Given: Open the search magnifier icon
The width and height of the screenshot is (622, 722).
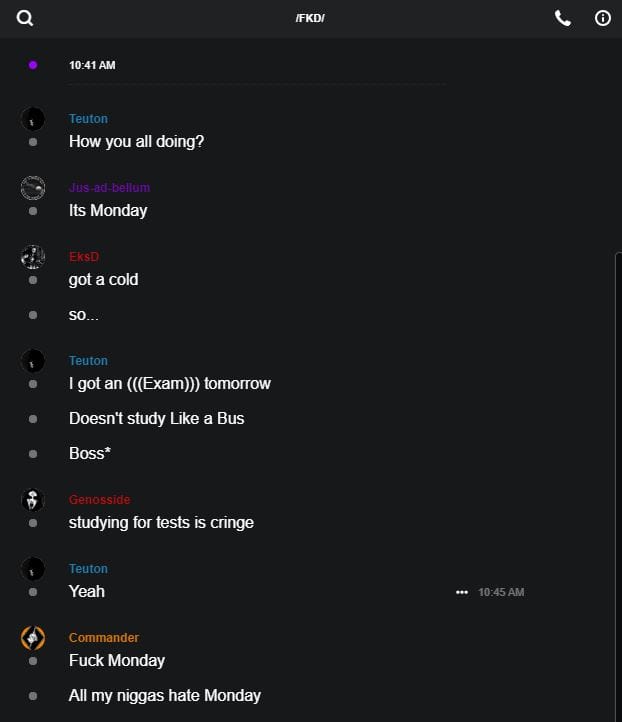Looking at the screenshot, I should pos(25,18).
